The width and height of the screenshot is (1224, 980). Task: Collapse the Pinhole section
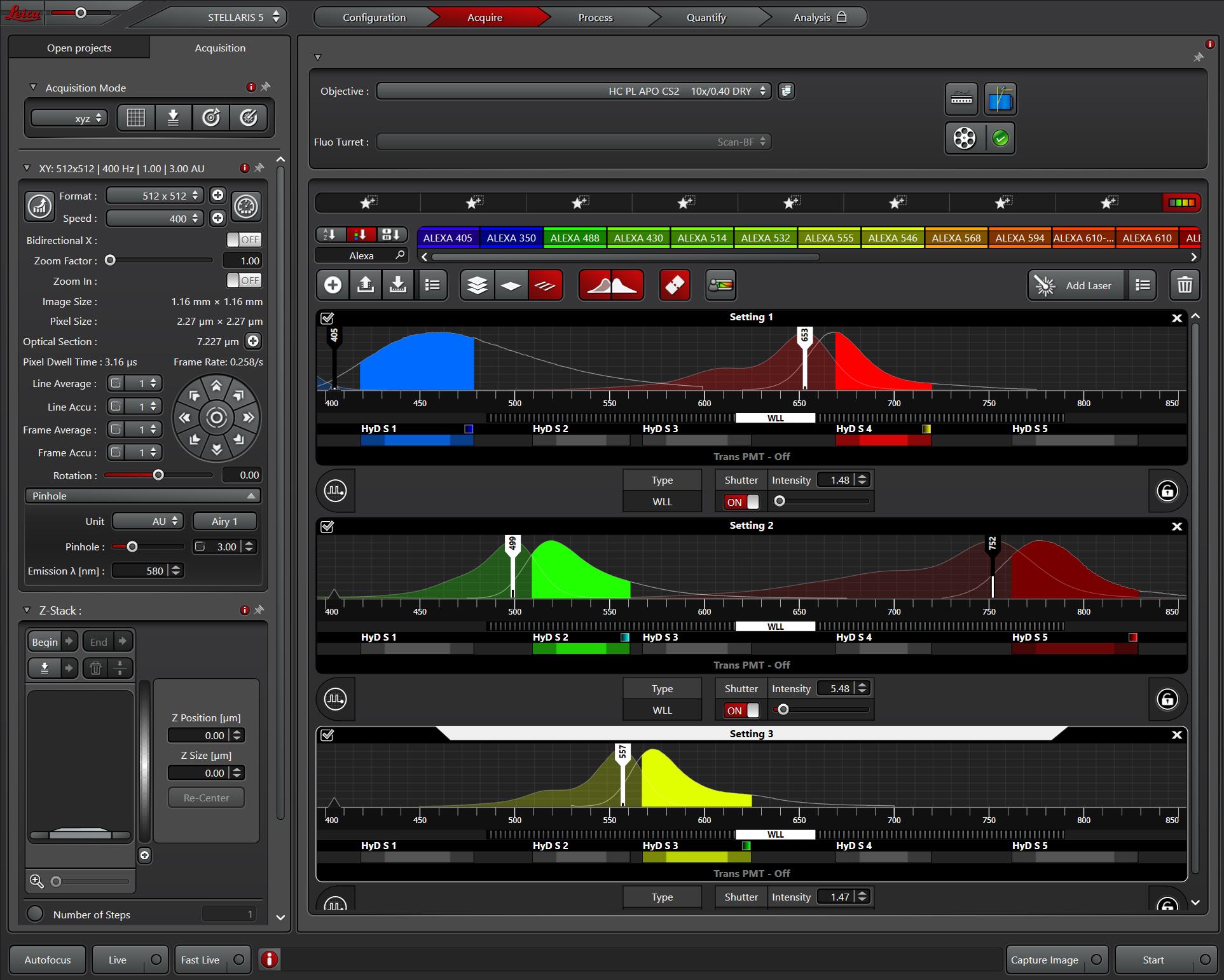pos(143,496)
